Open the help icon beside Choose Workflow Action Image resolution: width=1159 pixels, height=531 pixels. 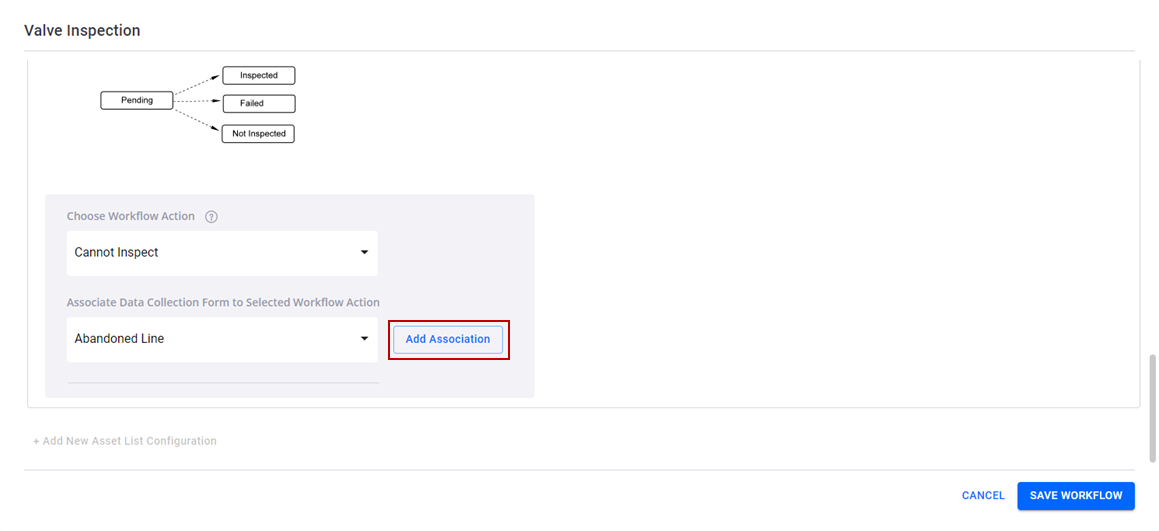tap(211, 217)
